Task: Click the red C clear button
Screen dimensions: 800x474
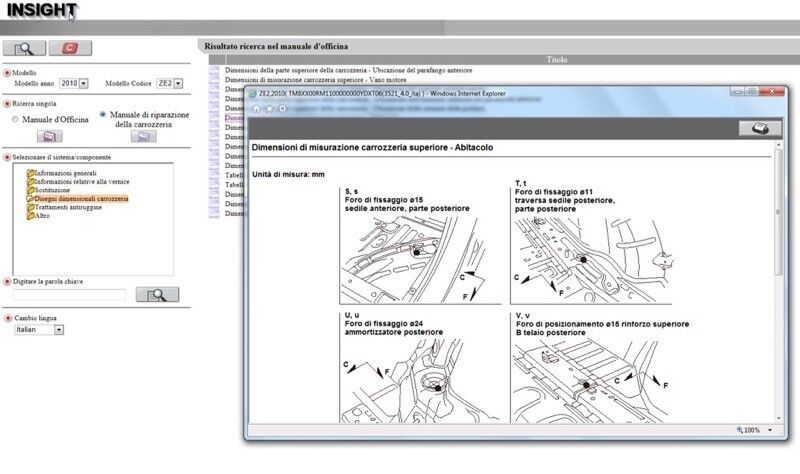Action: pos(70,48)
